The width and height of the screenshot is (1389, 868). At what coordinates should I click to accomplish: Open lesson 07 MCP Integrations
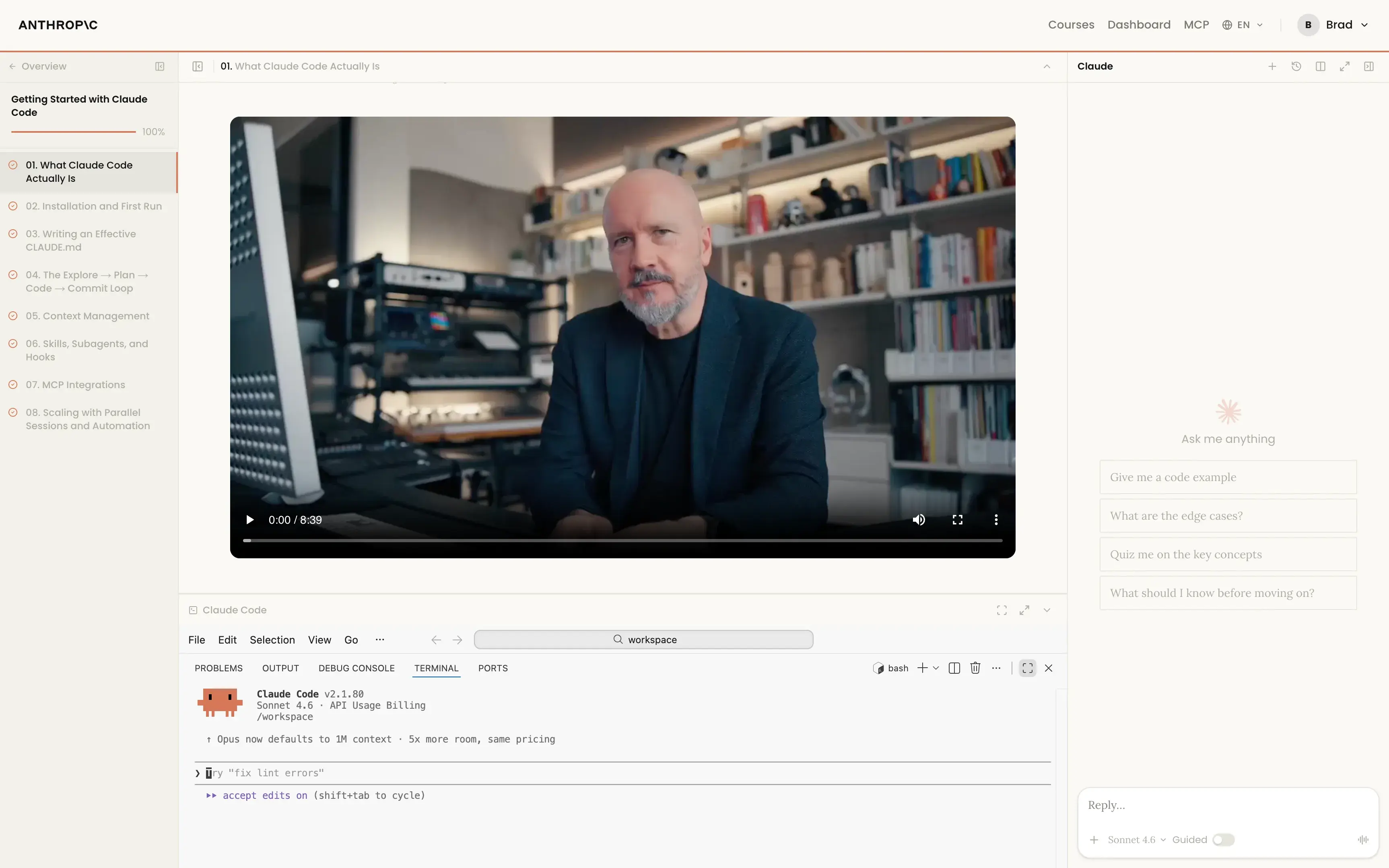click(89, 385)
